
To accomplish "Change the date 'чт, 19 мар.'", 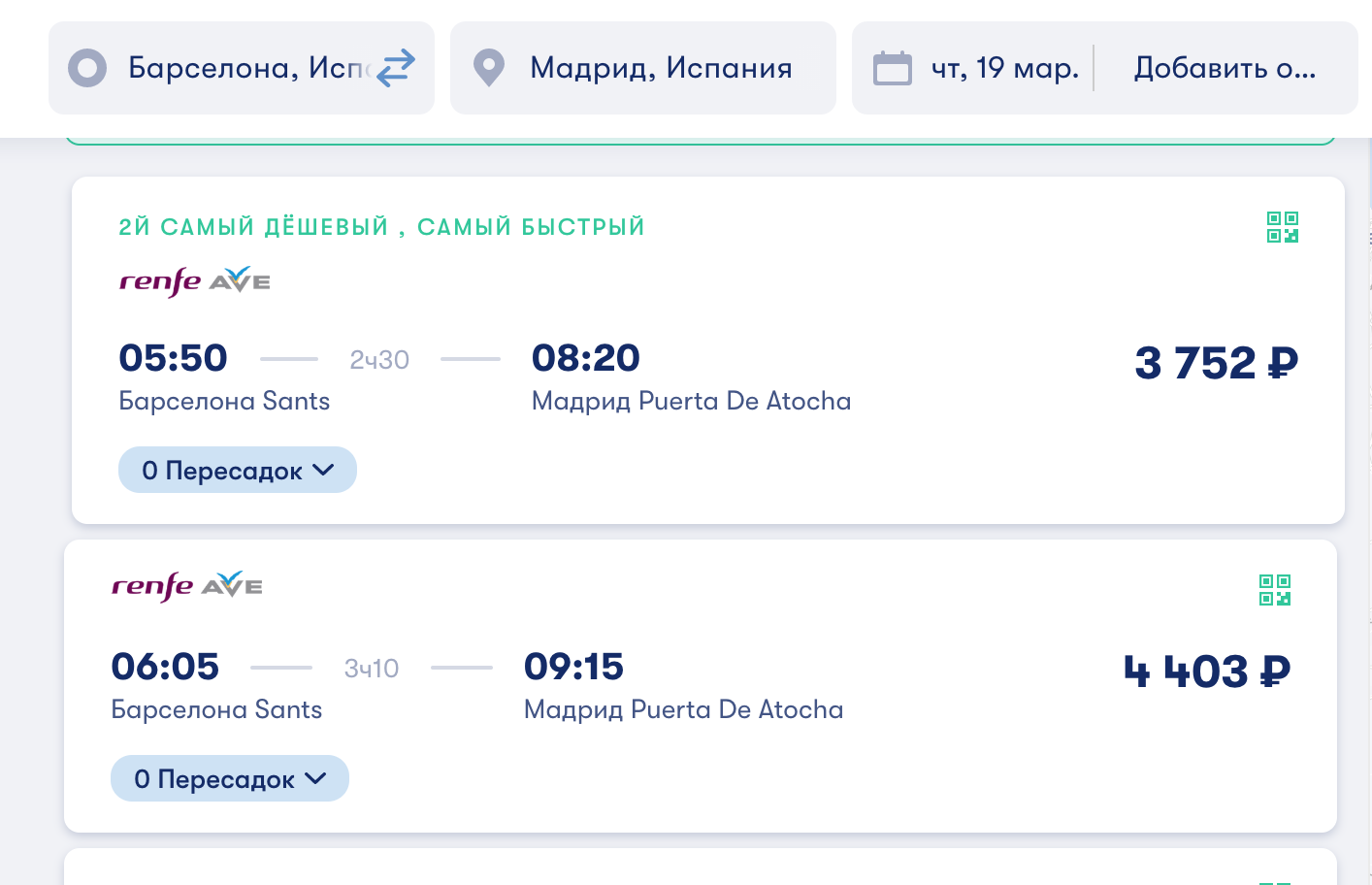I will point(1005,68).
